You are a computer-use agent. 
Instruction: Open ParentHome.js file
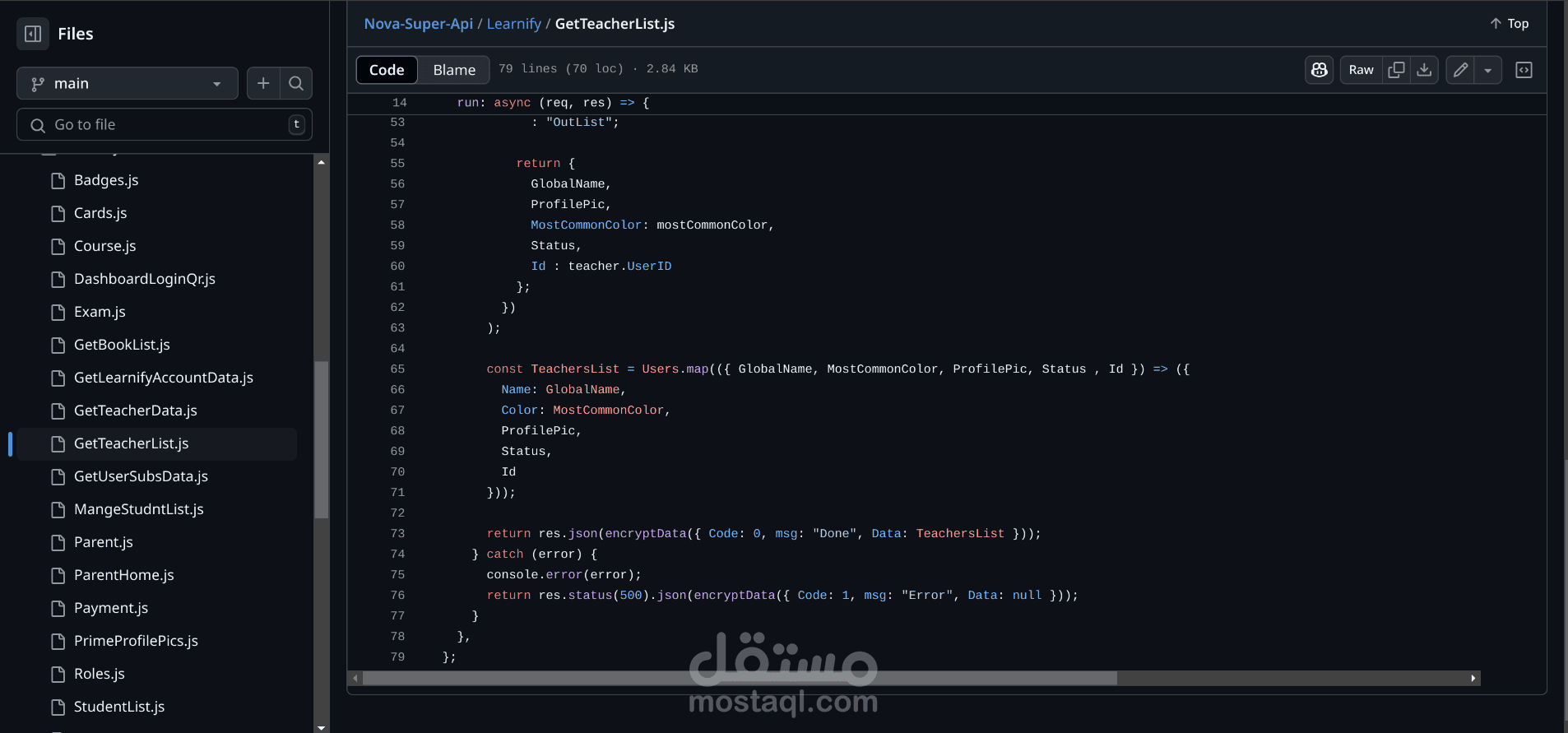click(x=124, y=575)
